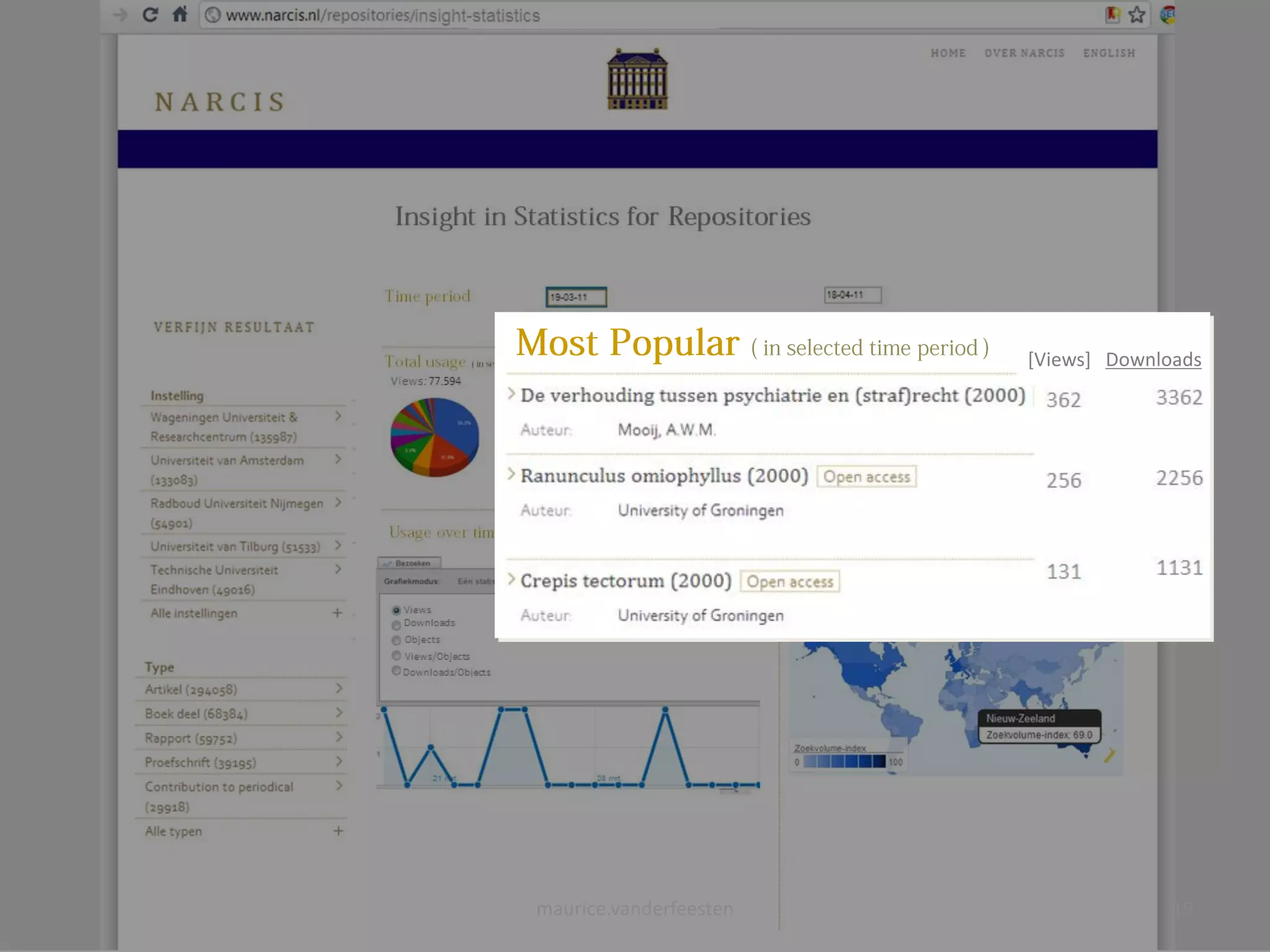Select the Objects radio button
This screenshot has width=1270, height=952.
pos(396,640)
